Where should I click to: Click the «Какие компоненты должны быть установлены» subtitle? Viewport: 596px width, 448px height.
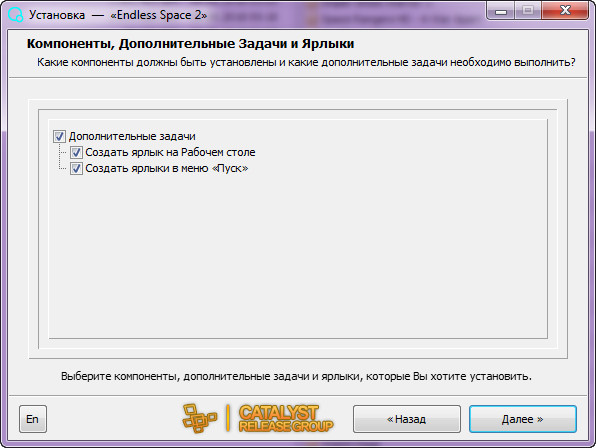(x=306, y=62)
